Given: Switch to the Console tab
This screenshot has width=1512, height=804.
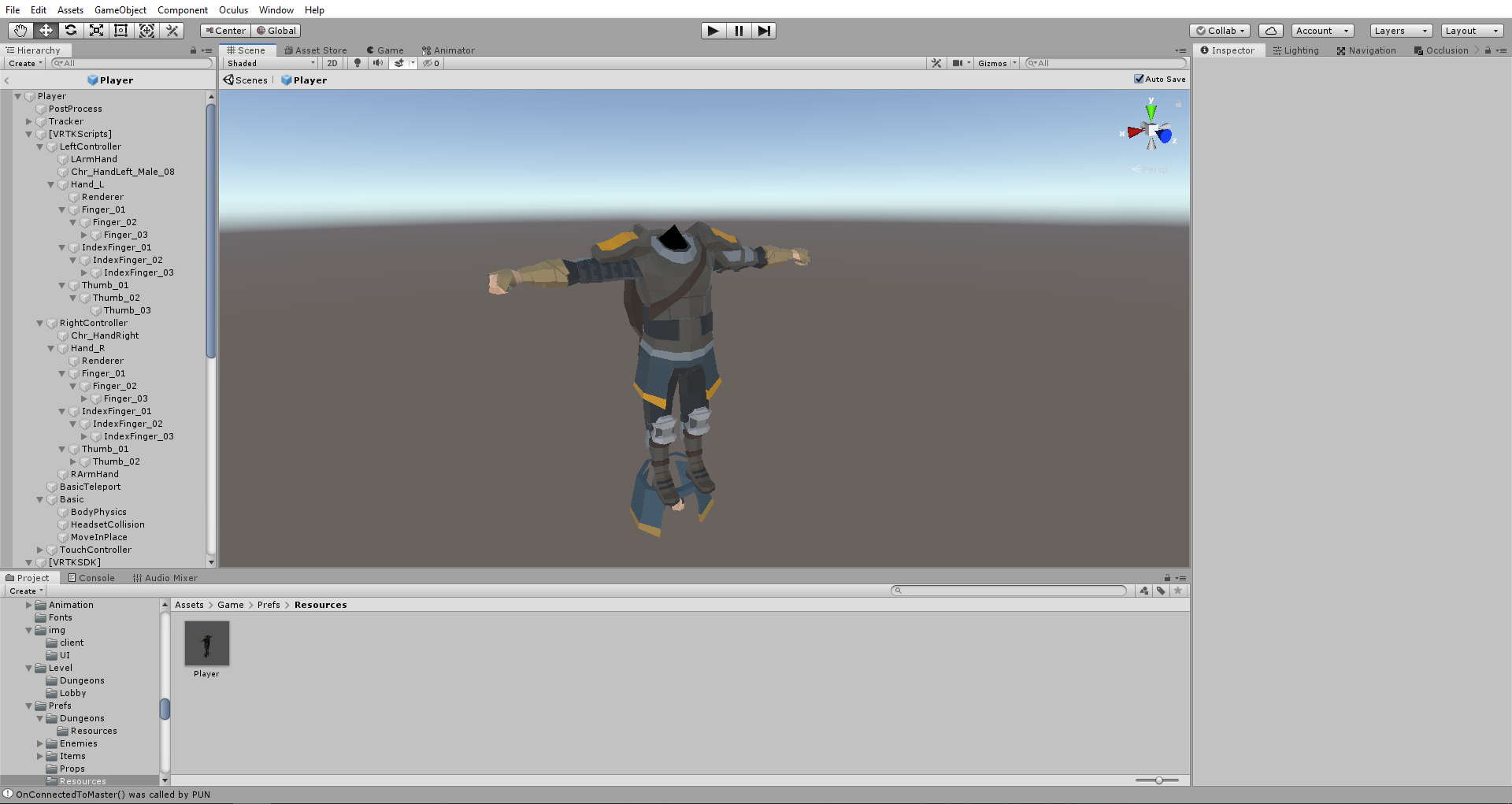Looking at the screenshot, I should click(91, 578).
